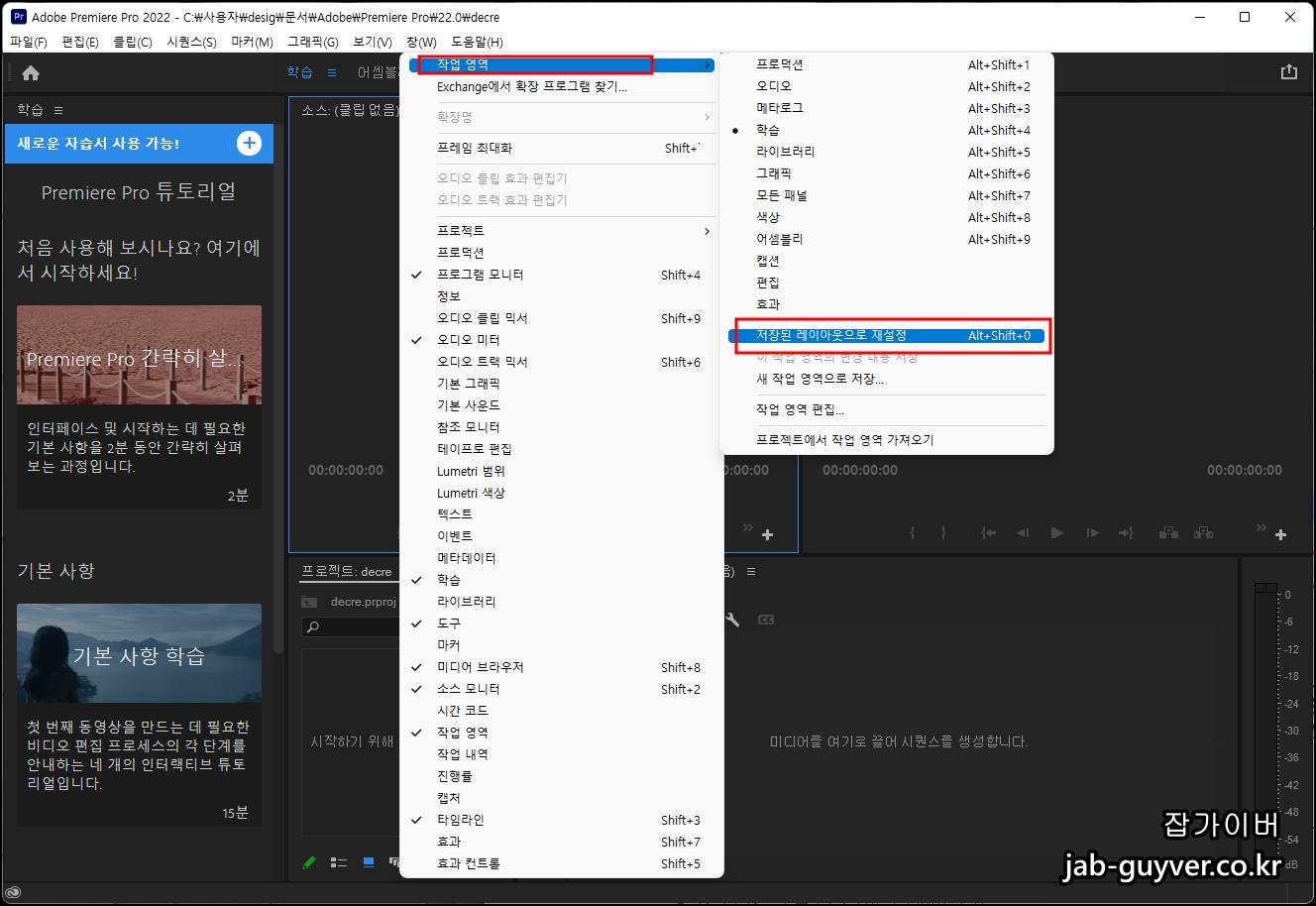Click the Premiere Pro logo in the title bar

pos(18,17)
